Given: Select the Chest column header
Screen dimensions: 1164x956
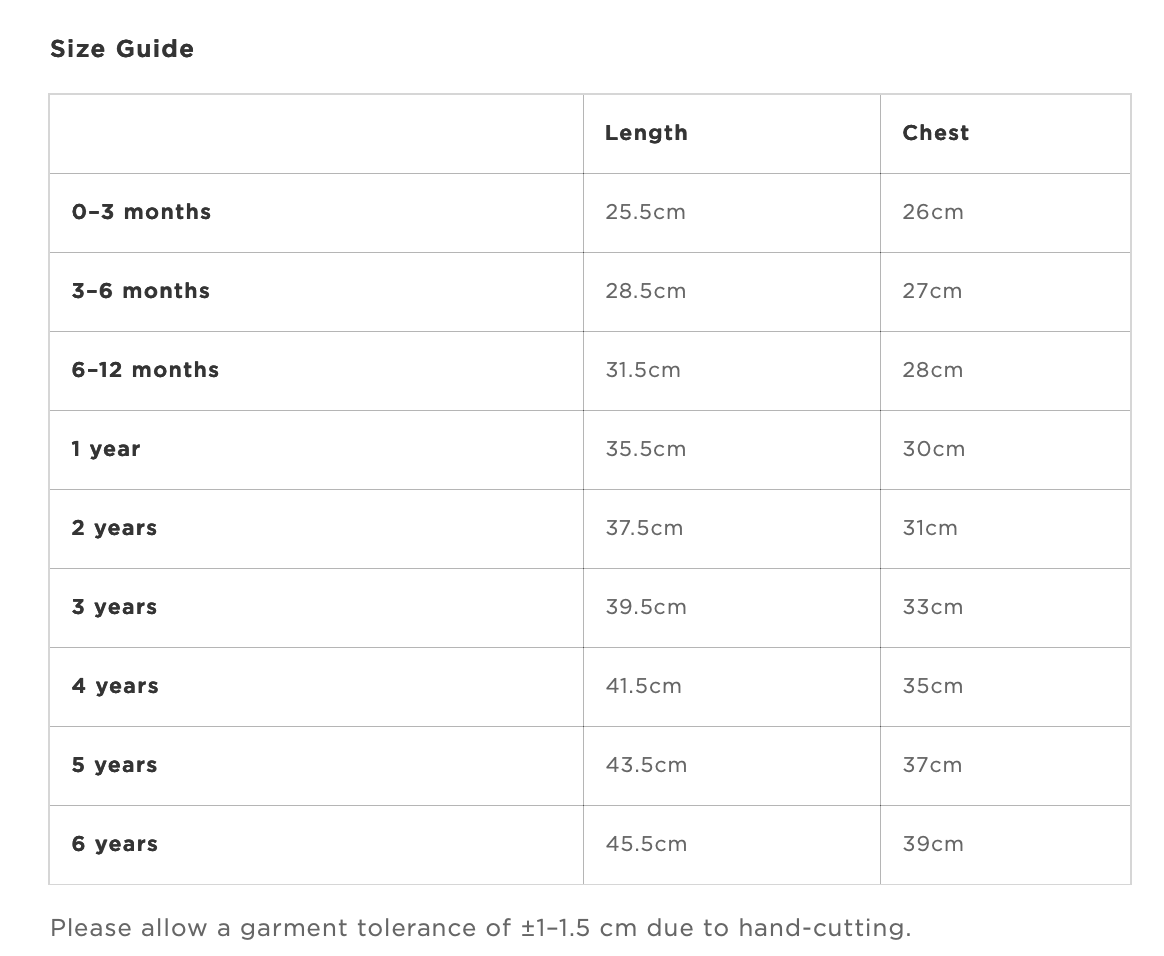Looking at the screenshot, I should (935, 133).
